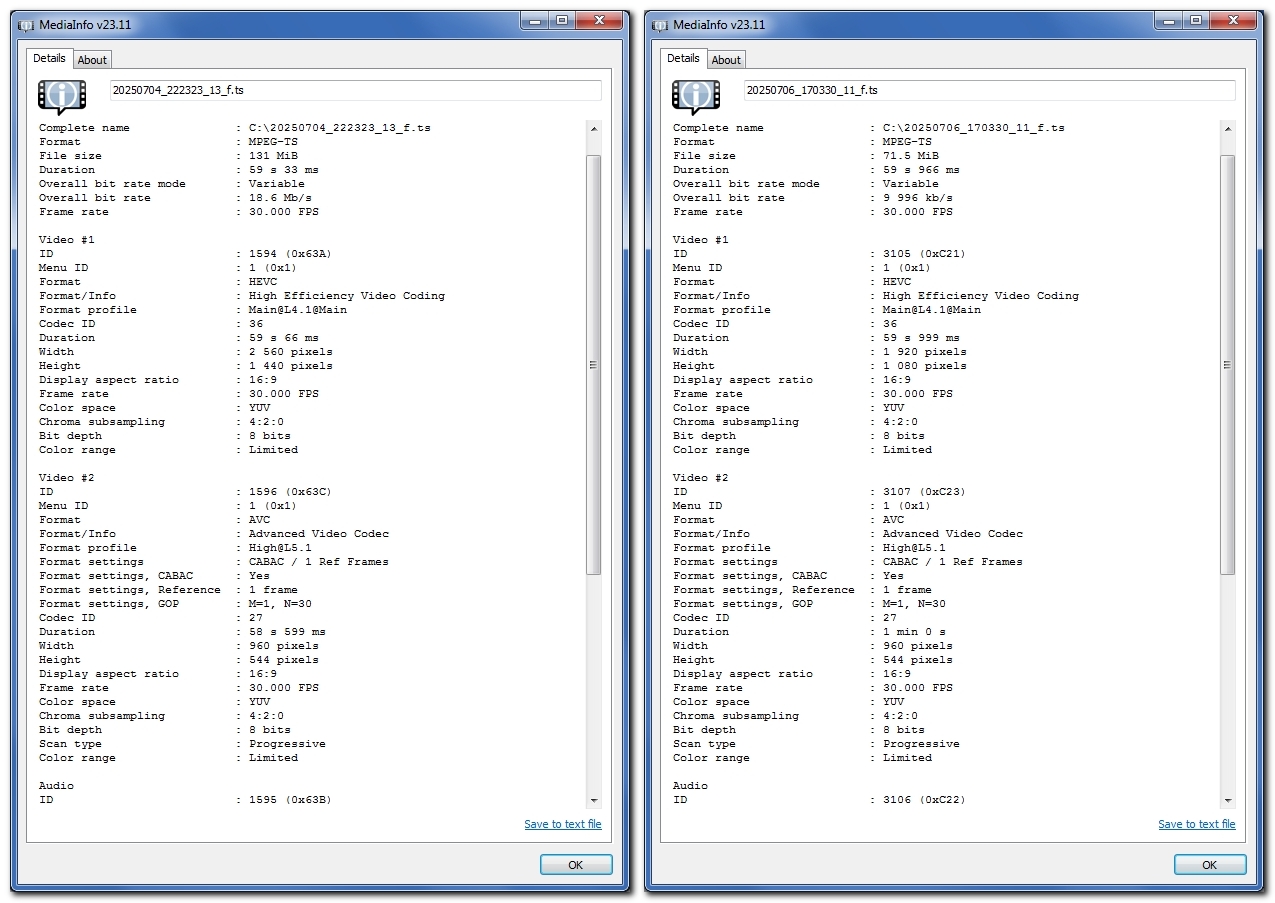Select the Details tab in left window
Image resolution: width=1275 pixels, height=903 pixels.
point(49,58)
